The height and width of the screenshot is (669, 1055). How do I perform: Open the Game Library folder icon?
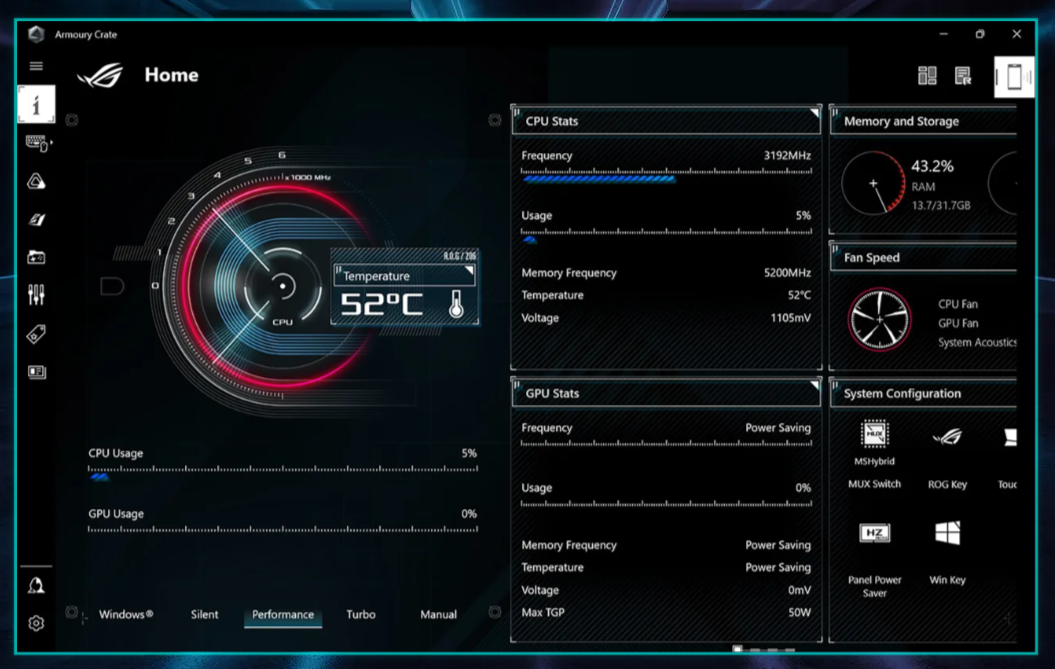click(x=36, y=257)
